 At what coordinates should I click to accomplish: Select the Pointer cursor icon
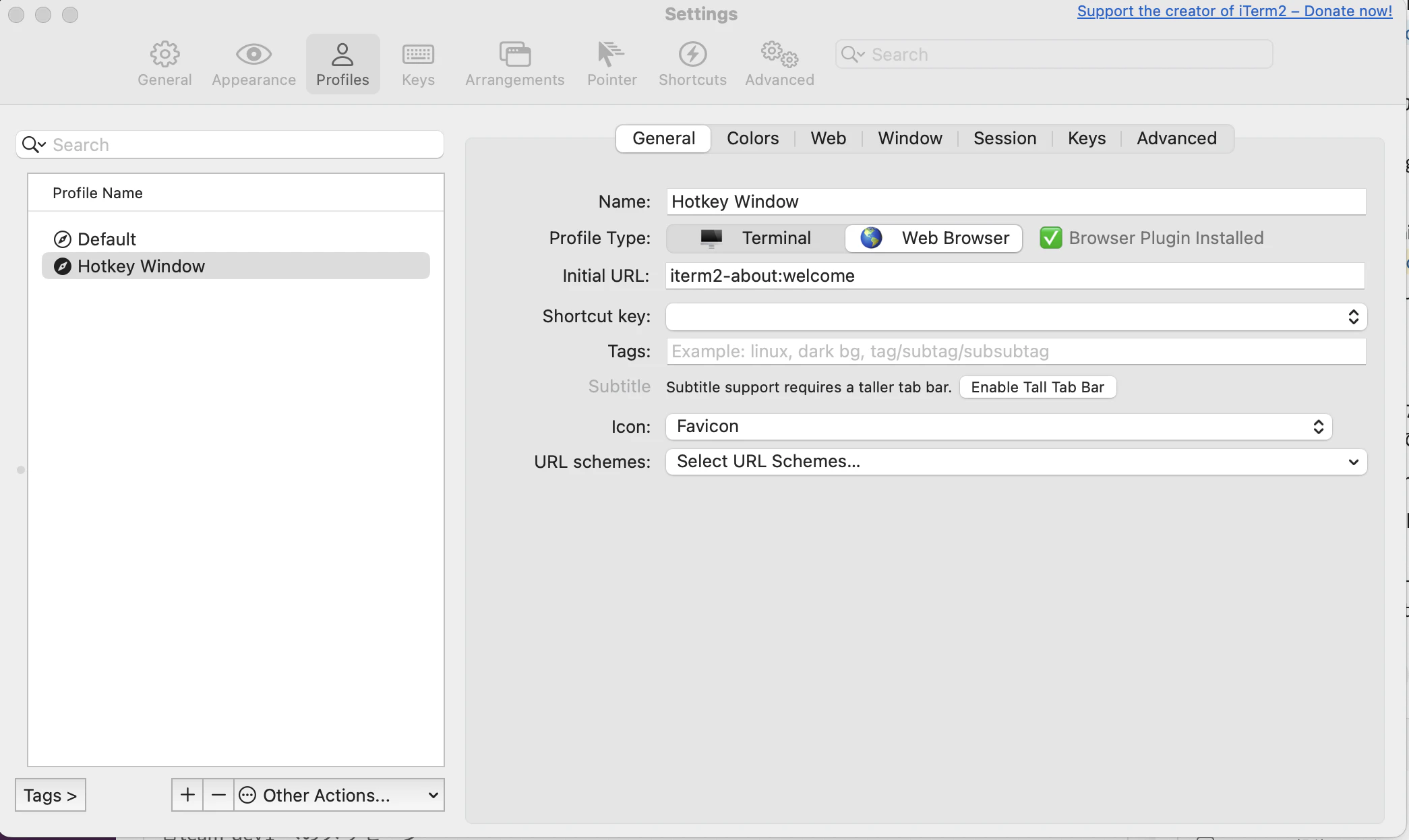611,55
